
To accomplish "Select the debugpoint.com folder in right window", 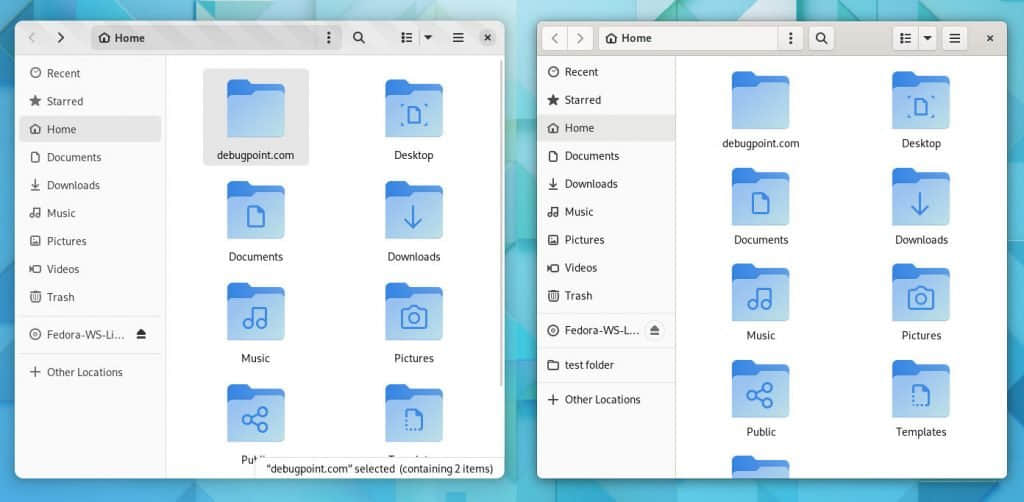I will tap(760, 110).
